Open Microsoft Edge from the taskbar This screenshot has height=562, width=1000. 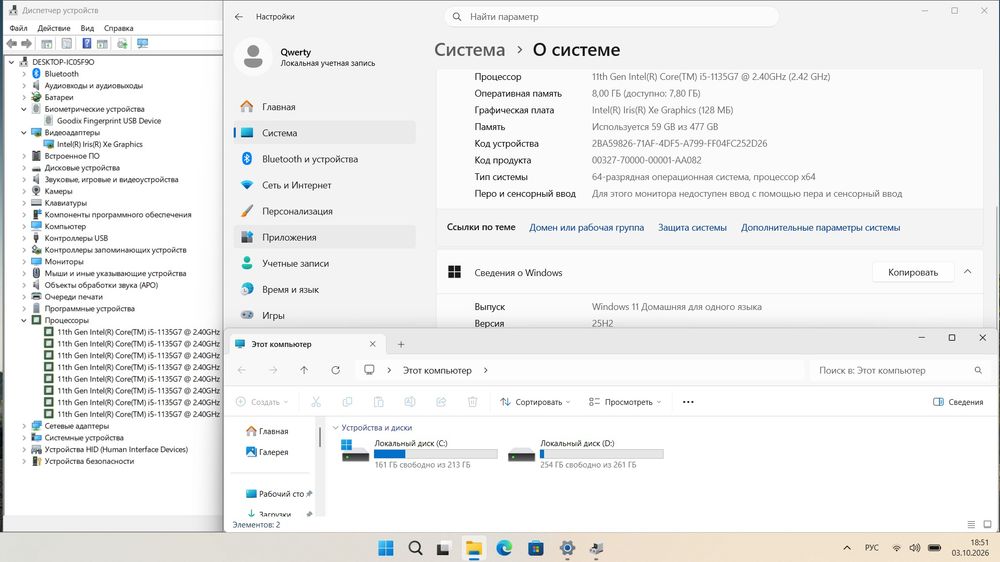[504, 548]
